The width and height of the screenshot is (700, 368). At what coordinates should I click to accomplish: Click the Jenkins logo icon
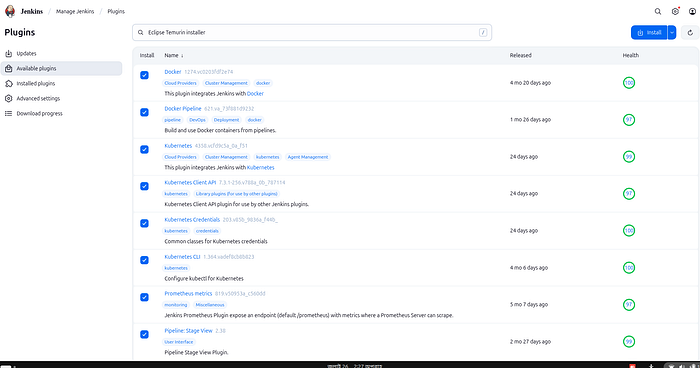click(10, 11)
